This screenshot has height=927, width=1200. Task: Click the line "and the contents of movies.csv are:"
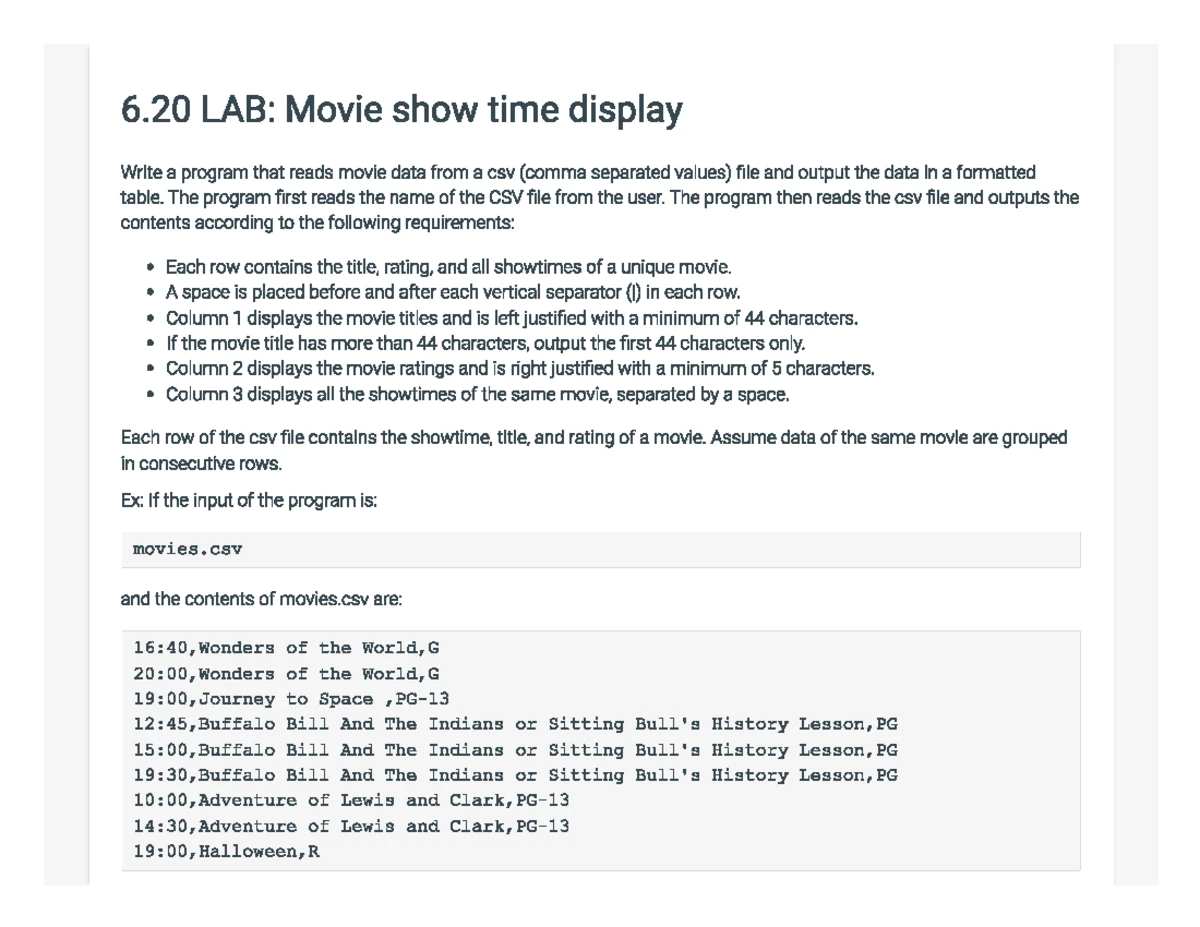261,599
